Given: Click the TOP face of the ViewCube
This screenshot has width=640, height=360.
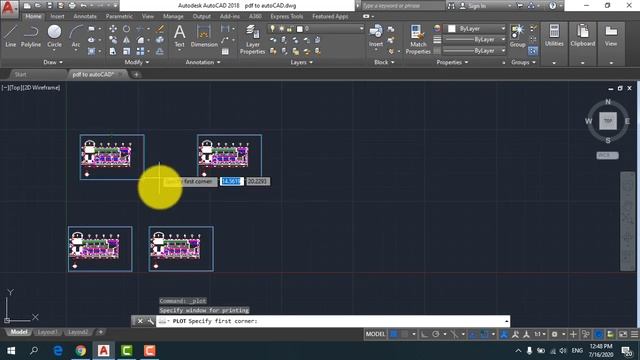Looking at the screenshot, I should [x=608, y=121].
